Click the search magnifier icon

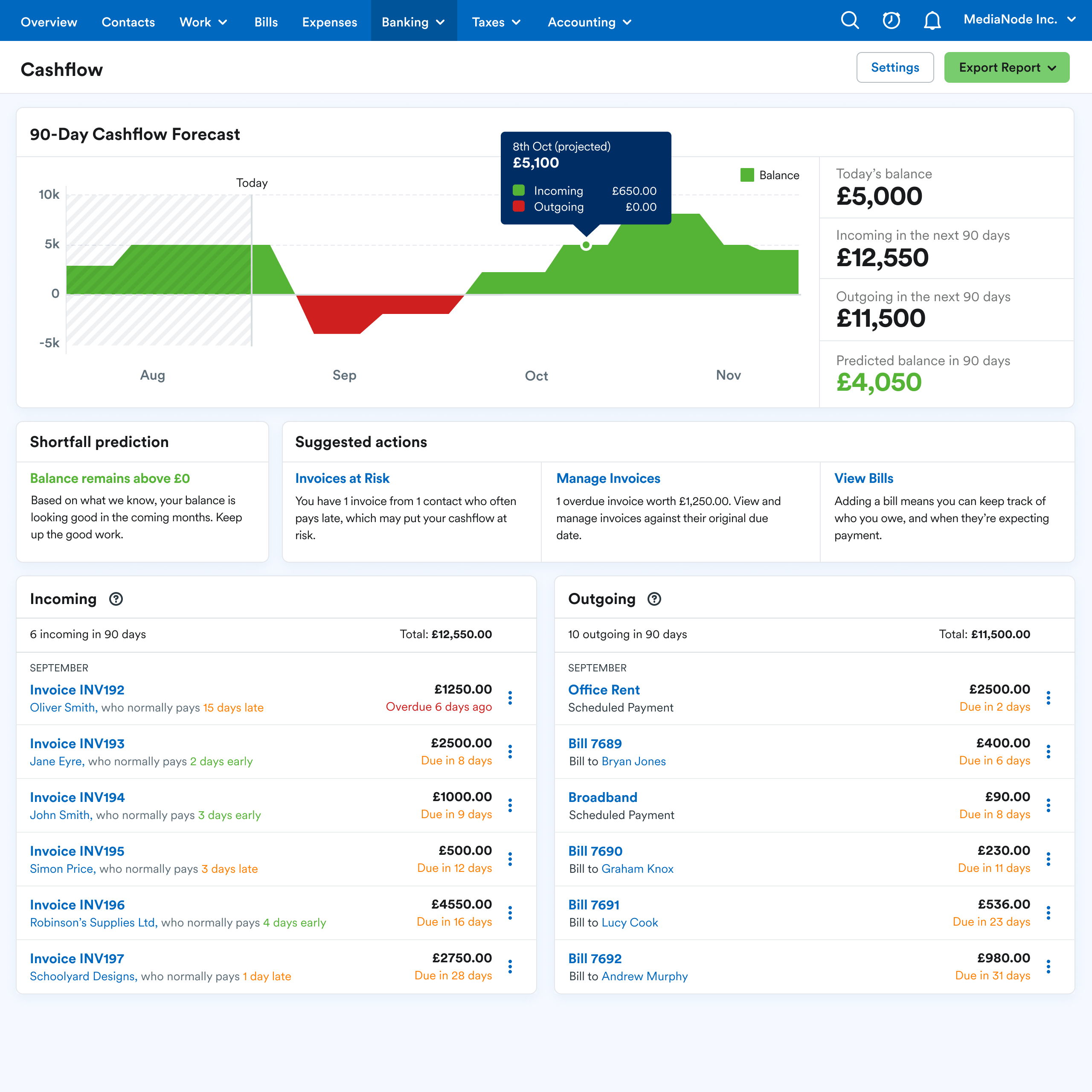point(850,21)
